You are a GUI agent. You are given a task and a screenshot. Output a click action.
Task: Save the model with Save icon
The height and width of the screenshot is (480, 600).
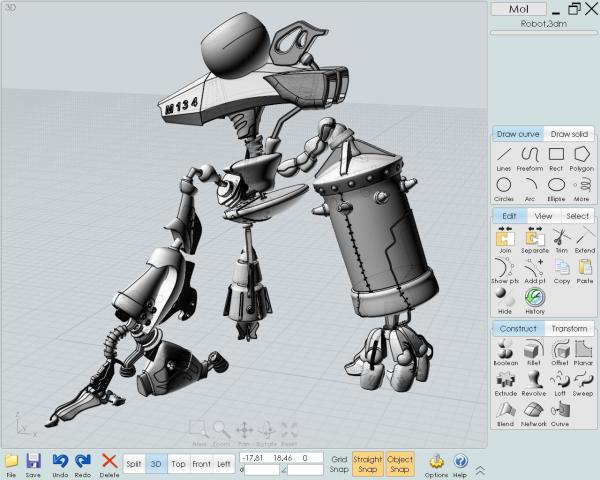(33, 465)
